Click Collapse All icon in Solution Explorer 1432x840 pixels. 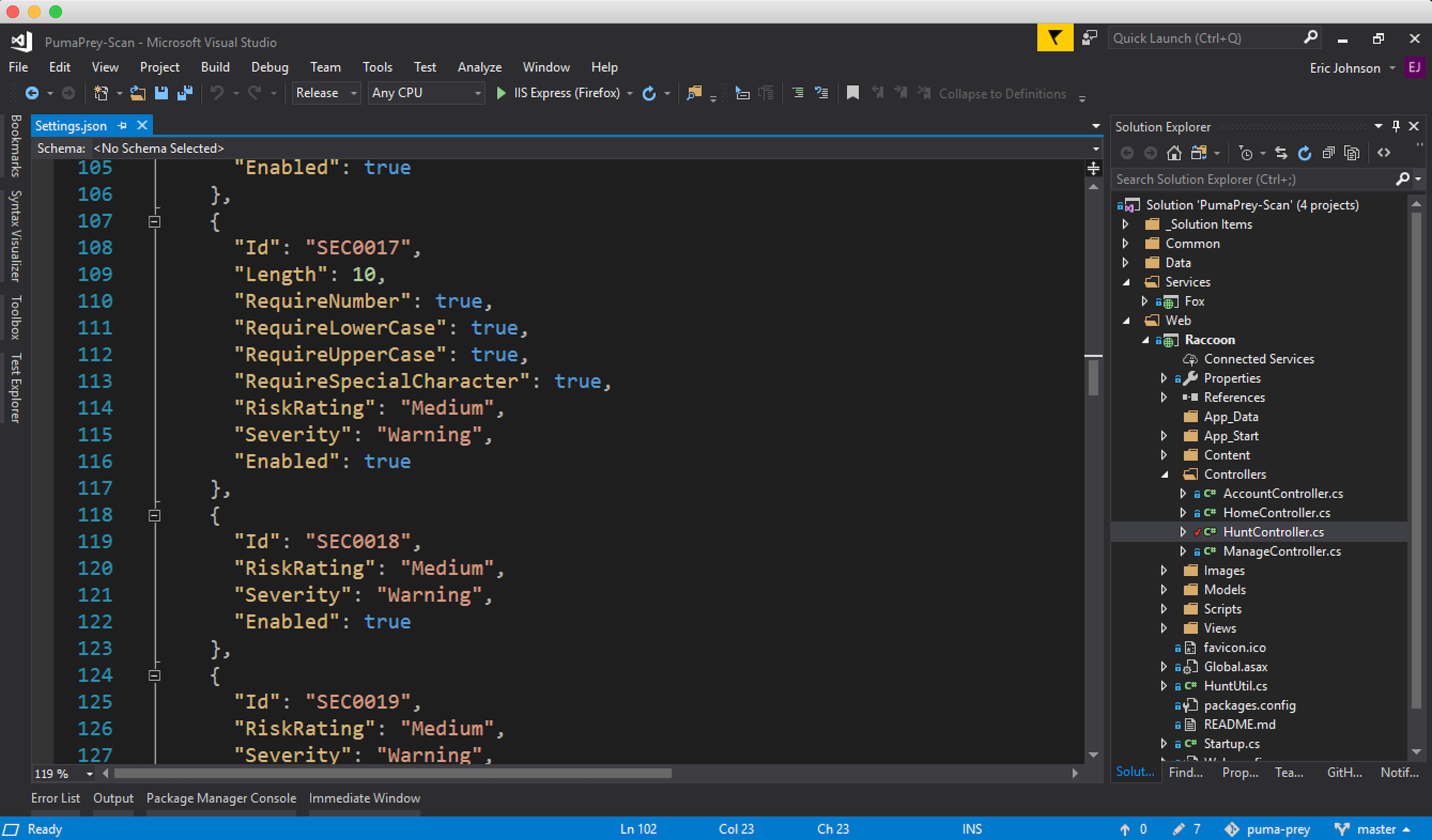(1328, 153)
